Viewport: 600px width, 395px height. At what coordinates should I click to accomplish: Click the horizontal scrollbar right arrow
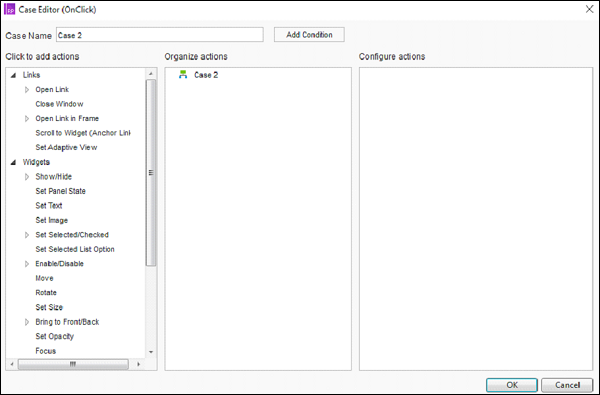point(139,364)
